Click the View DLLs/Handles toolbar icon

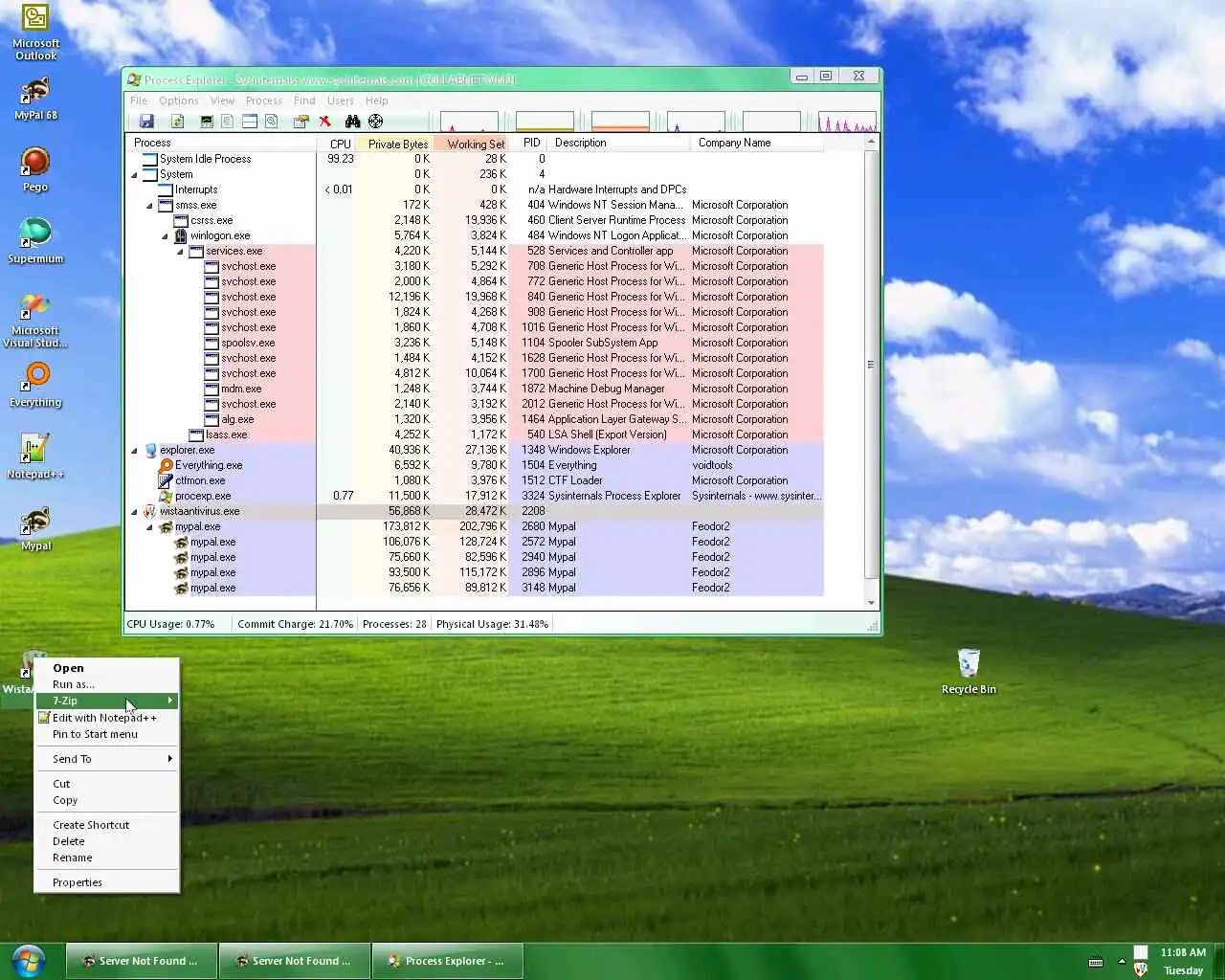tap(271, 122)
